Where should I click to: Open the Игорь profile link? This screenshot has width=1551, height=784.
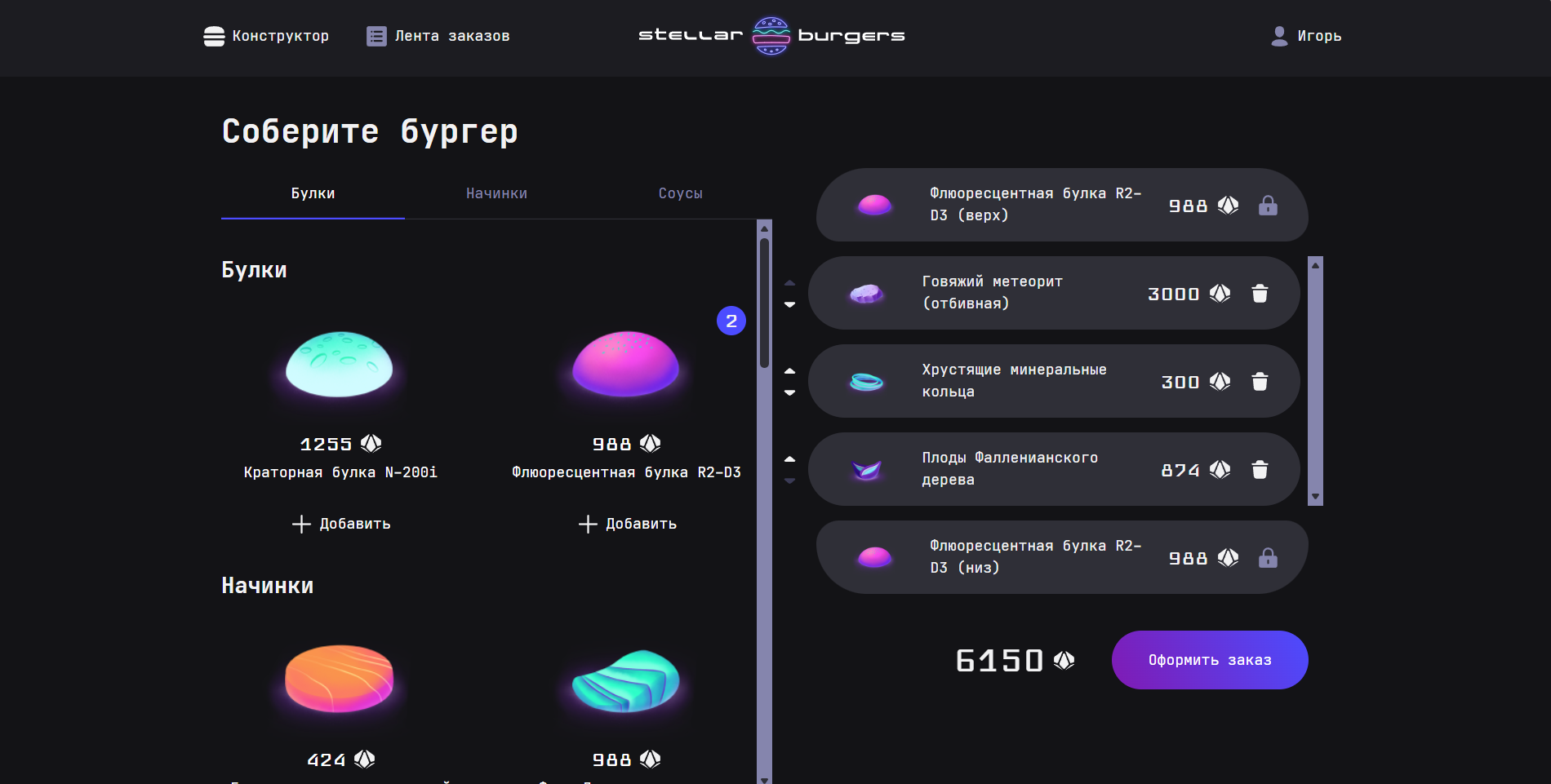point(1306,36)
